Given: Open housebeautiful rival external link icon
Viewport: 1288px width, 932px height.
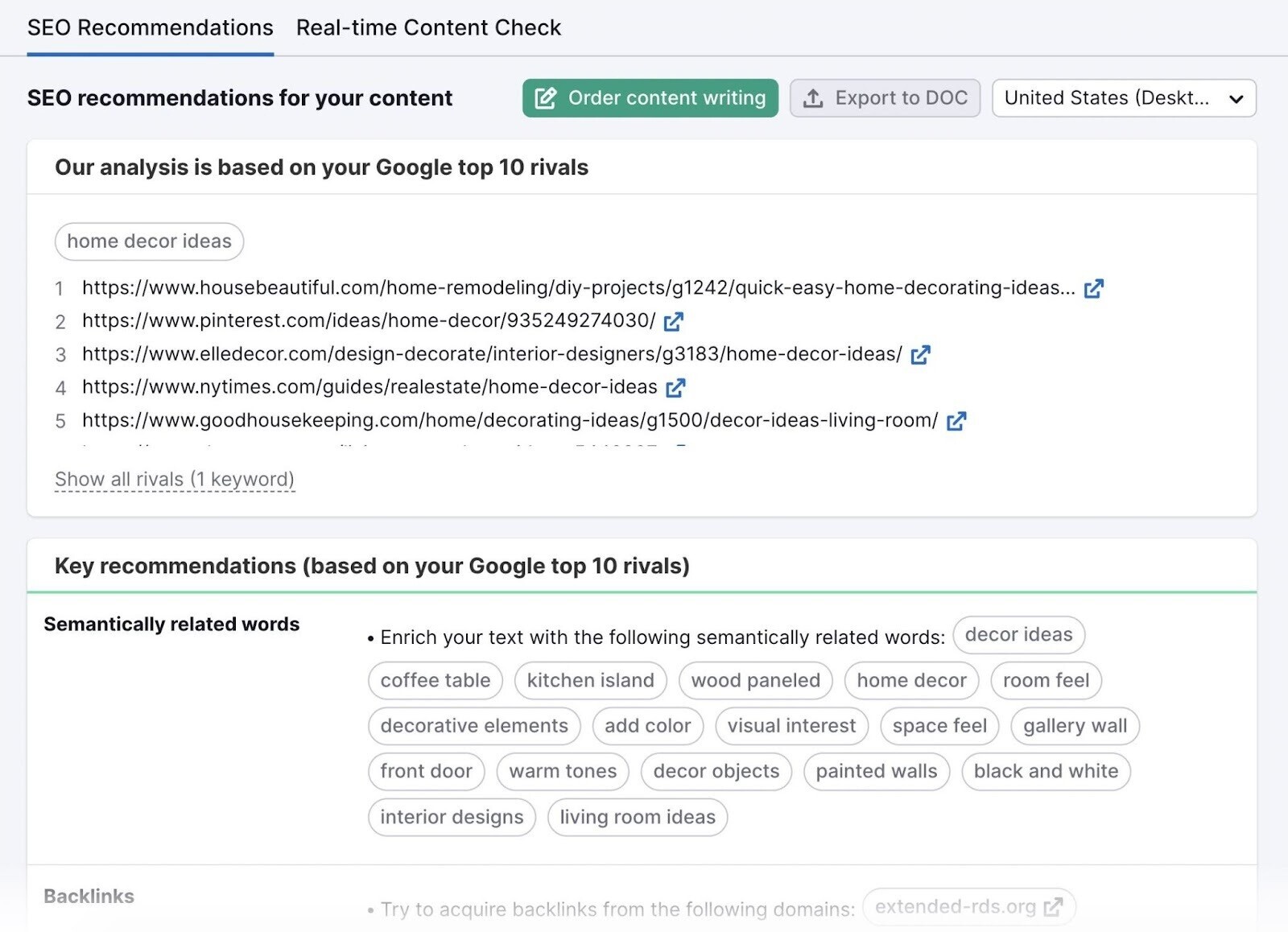Looking at the screenshot, I should point(1093,289).
